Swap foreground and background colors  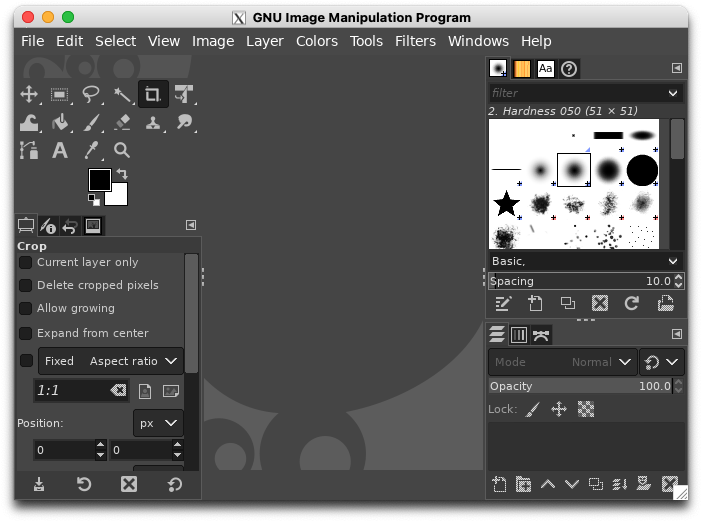point(122,174)
